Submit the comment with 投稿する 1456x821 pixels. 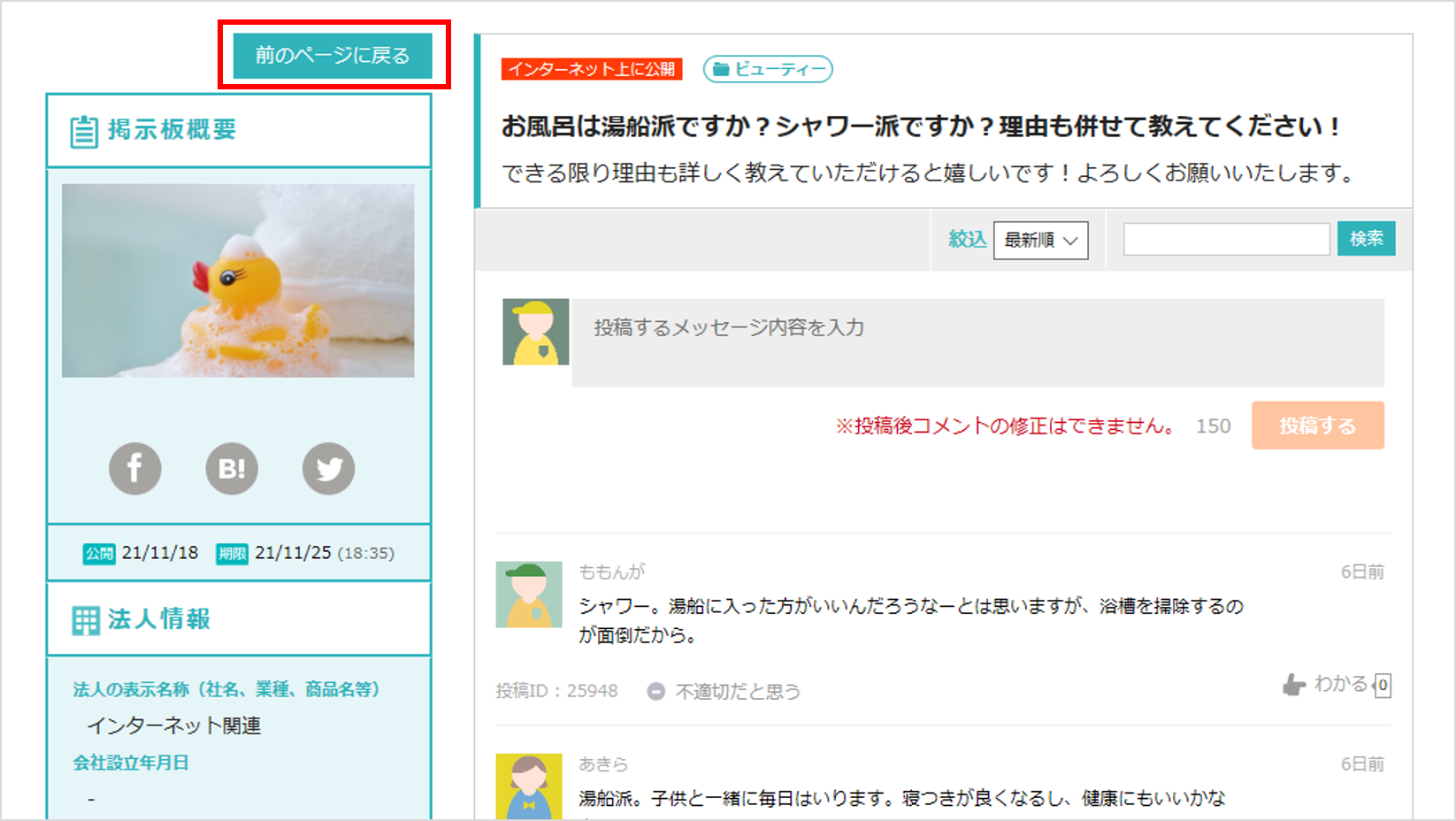[1317, 426]
